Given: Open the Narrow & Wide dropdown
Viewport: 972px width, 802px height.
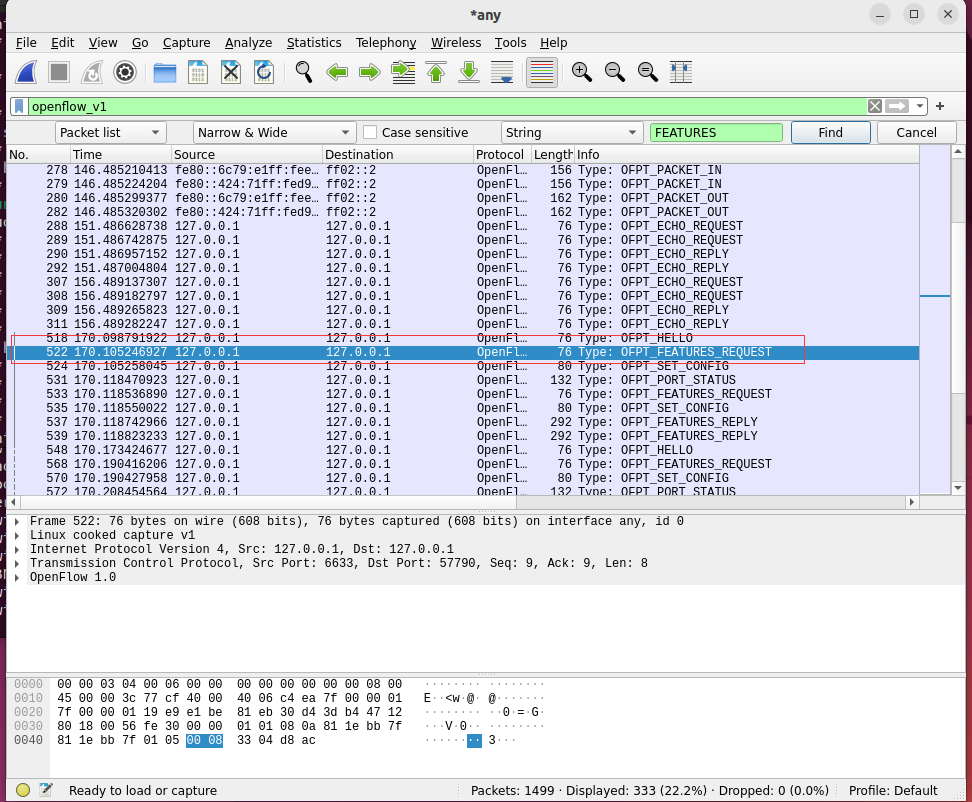Looking at the screenshot, I should coord(274,133).
